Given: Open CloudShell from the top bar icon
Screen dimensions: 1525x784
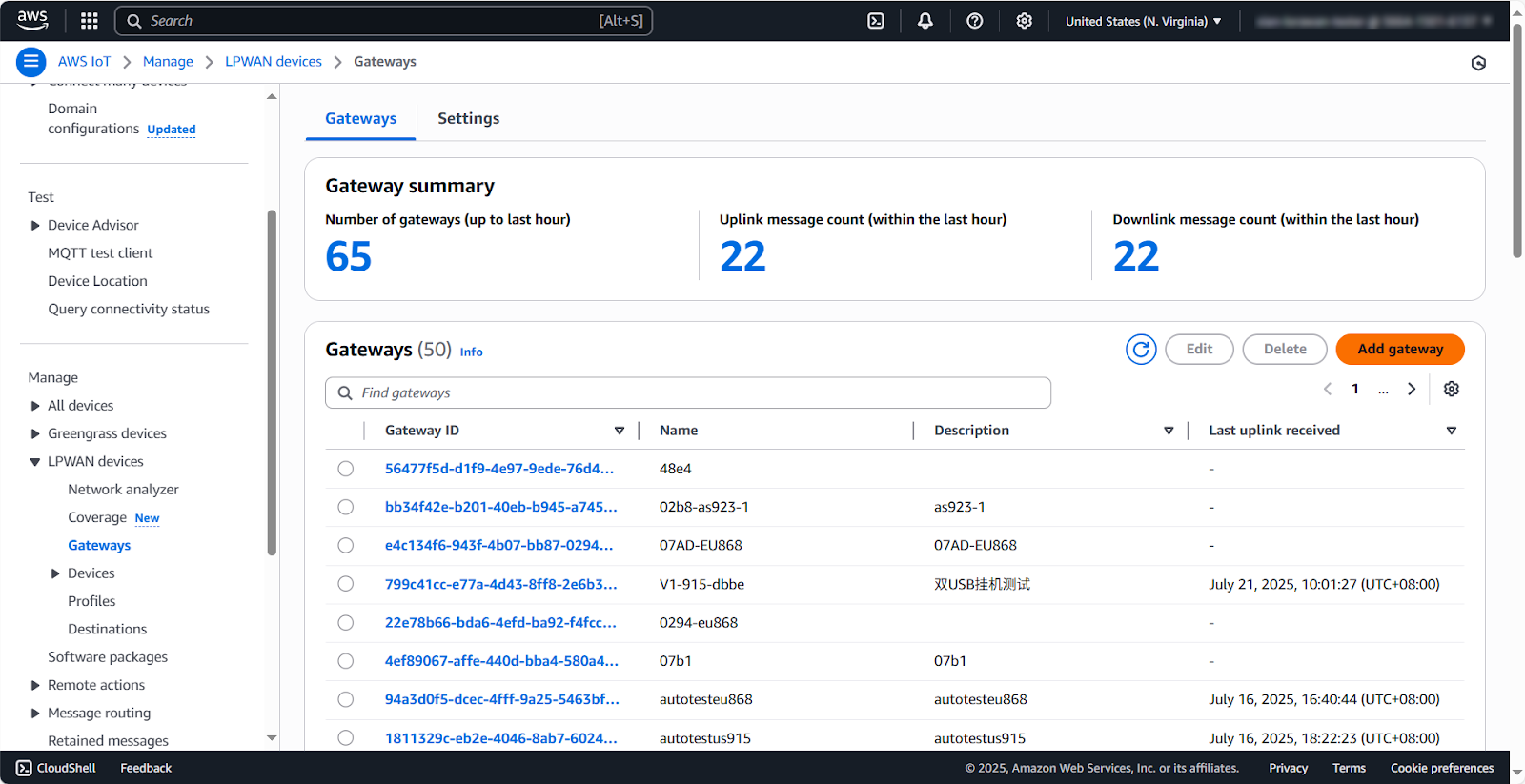Looking at the screenshot, I should tap(876, 21).
